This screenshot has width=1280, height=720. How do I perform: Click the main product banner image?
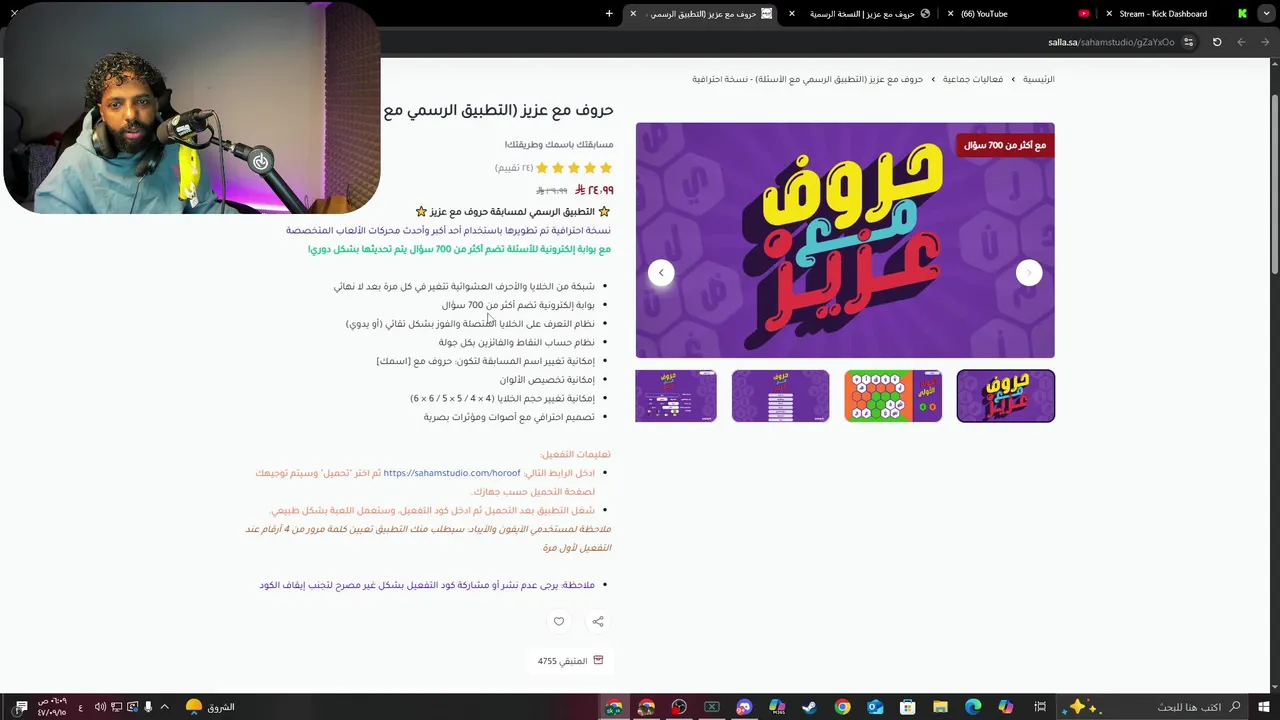point(845,240)
